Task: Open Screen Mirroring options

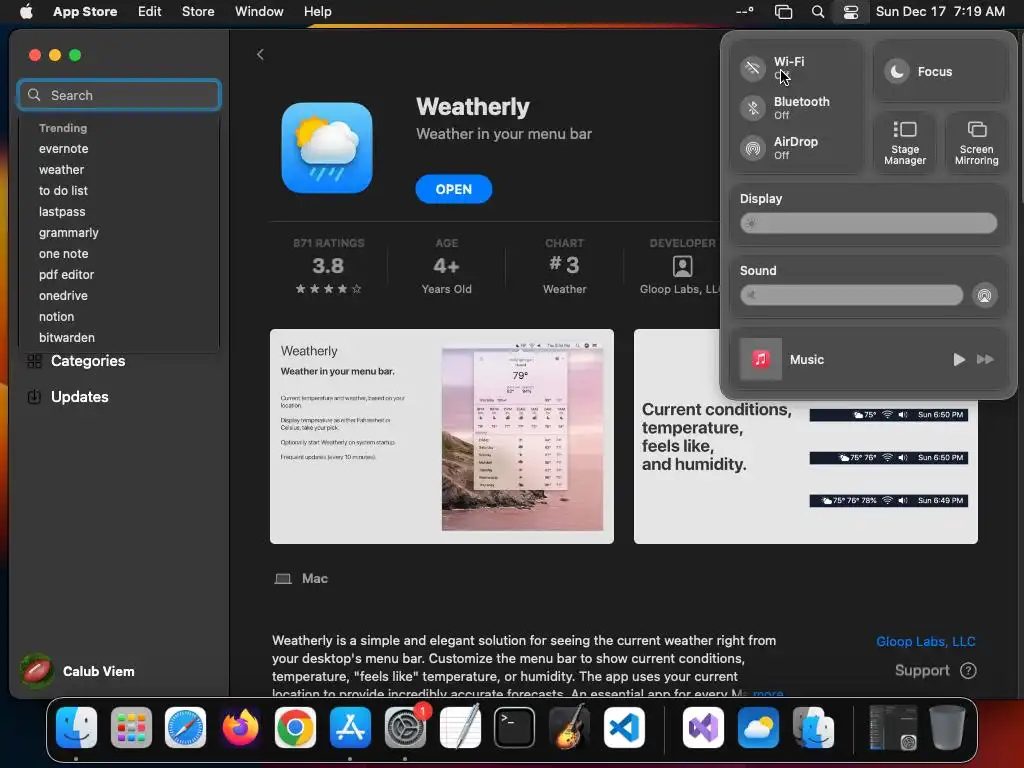Action: click(x=976, y=143)
